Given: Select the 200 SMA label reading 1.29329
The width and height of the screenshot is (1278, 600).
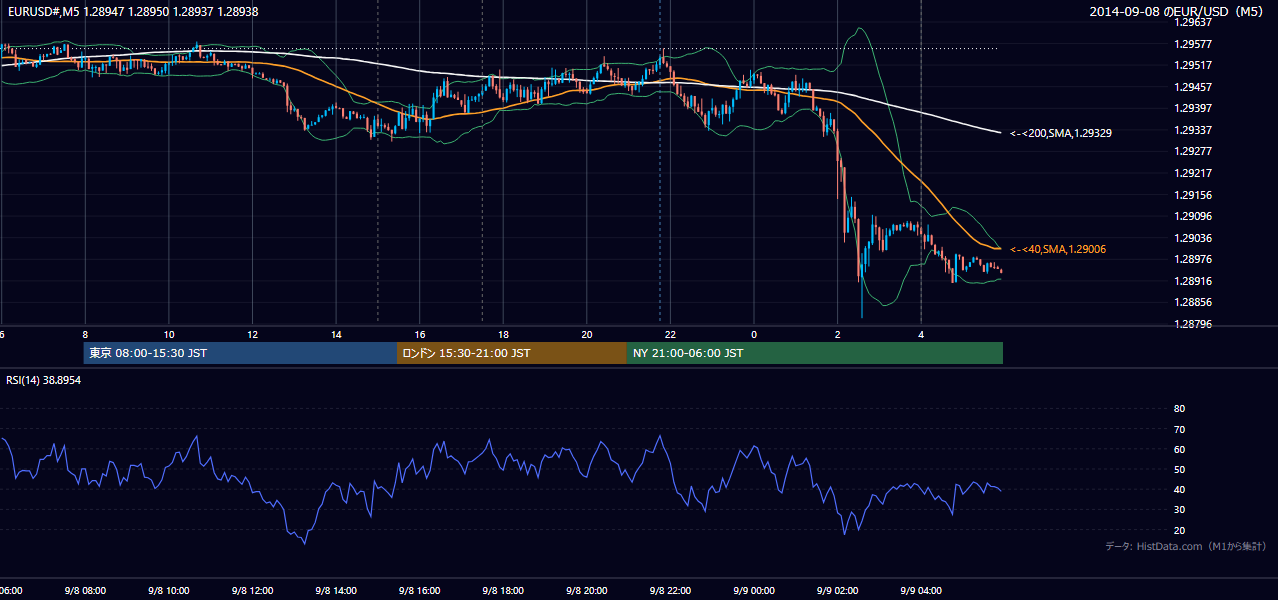Looking at the screenshot, I should tap(1062, 133).
